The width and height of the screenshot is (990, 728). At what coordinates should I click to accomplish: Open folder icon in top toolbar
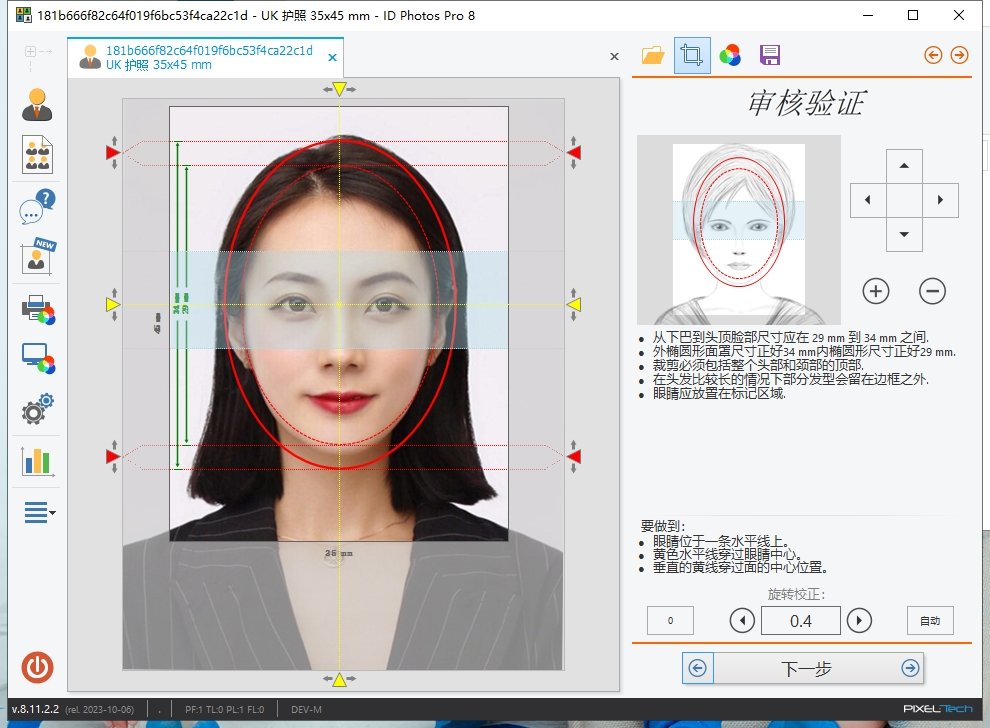pyautogui.click(x=653, y=55)
